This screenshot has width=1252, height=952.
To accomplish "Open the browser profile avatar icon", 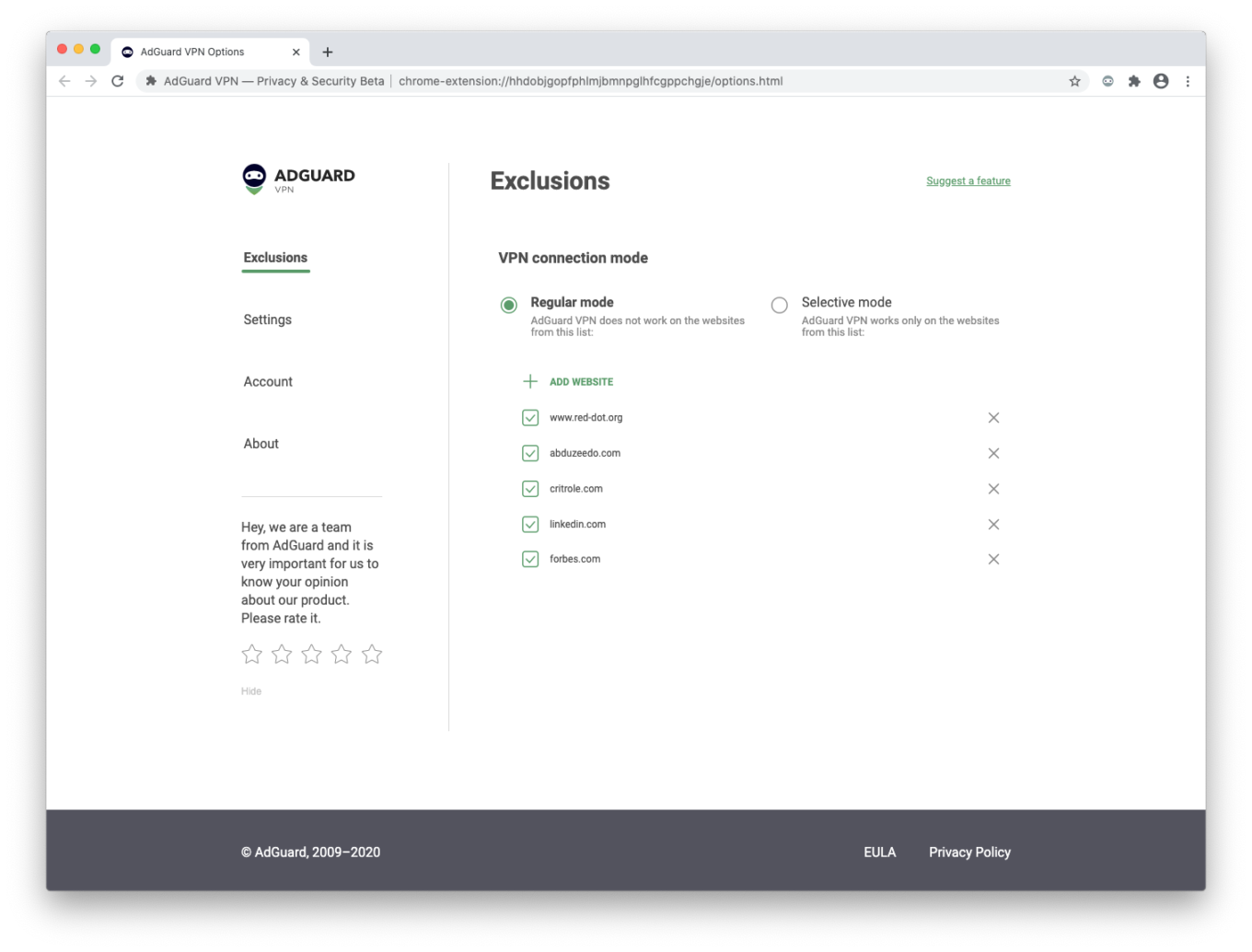I will click(1161, 81).
